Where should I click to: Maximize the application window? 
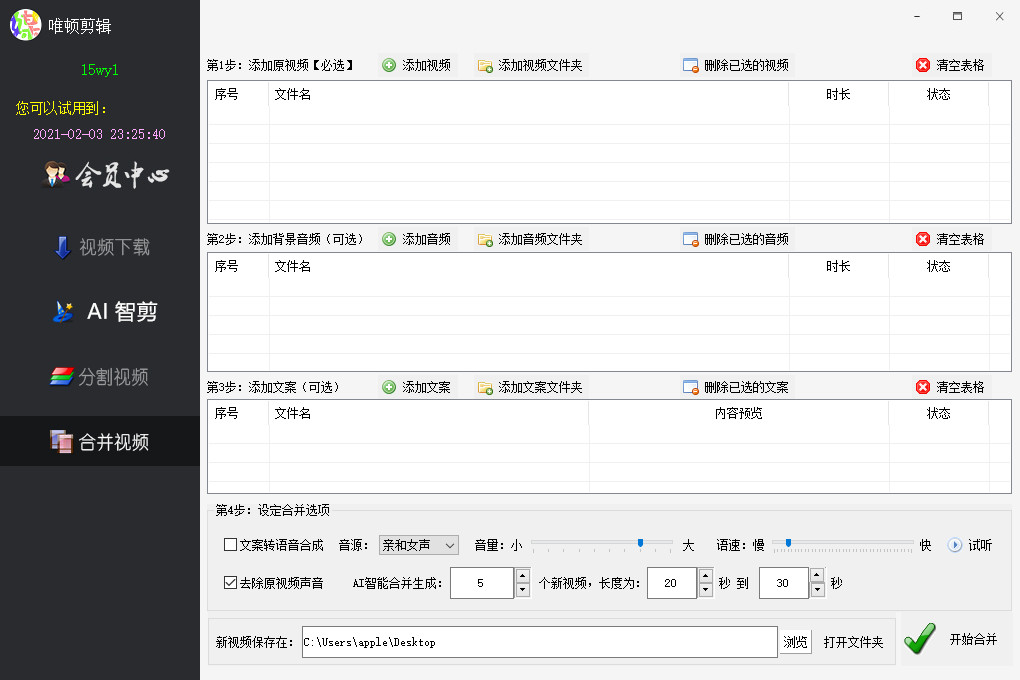click(958, 16)
